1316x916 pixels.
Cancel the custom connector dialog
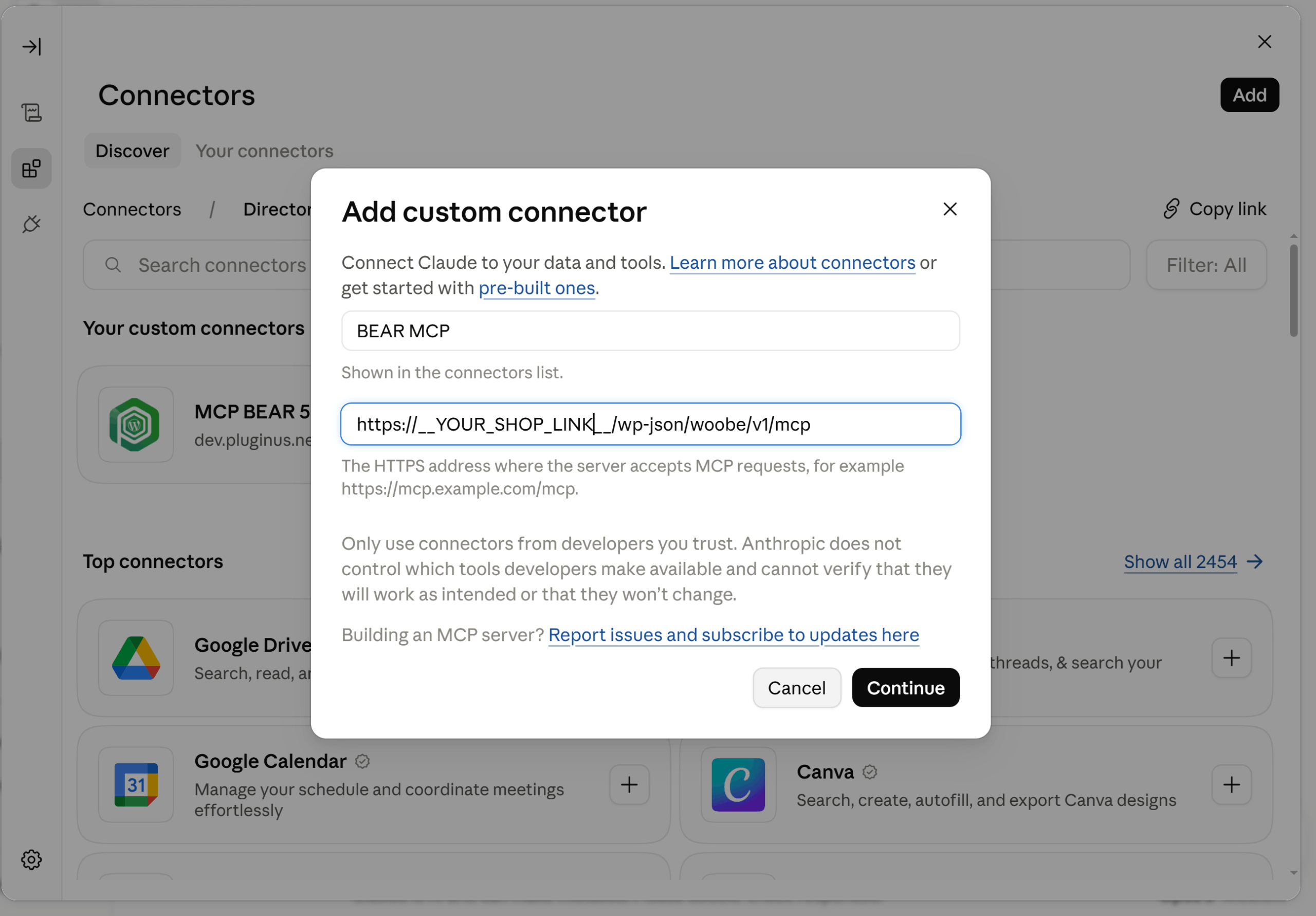coord(797,688)
